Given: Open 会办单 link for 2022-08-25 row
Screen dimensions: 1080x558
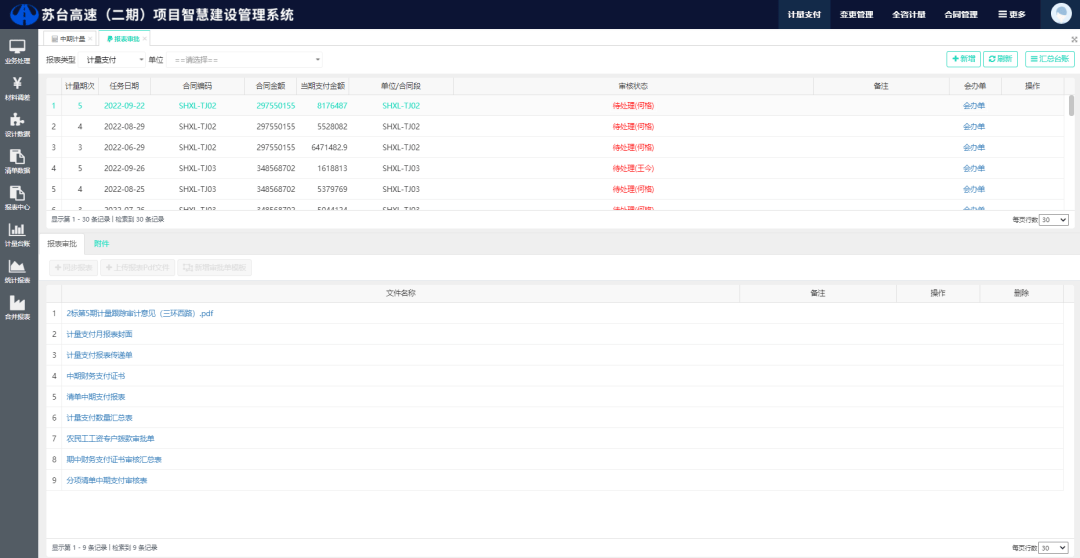Looking at the screenshot, I should pos(974,189).
